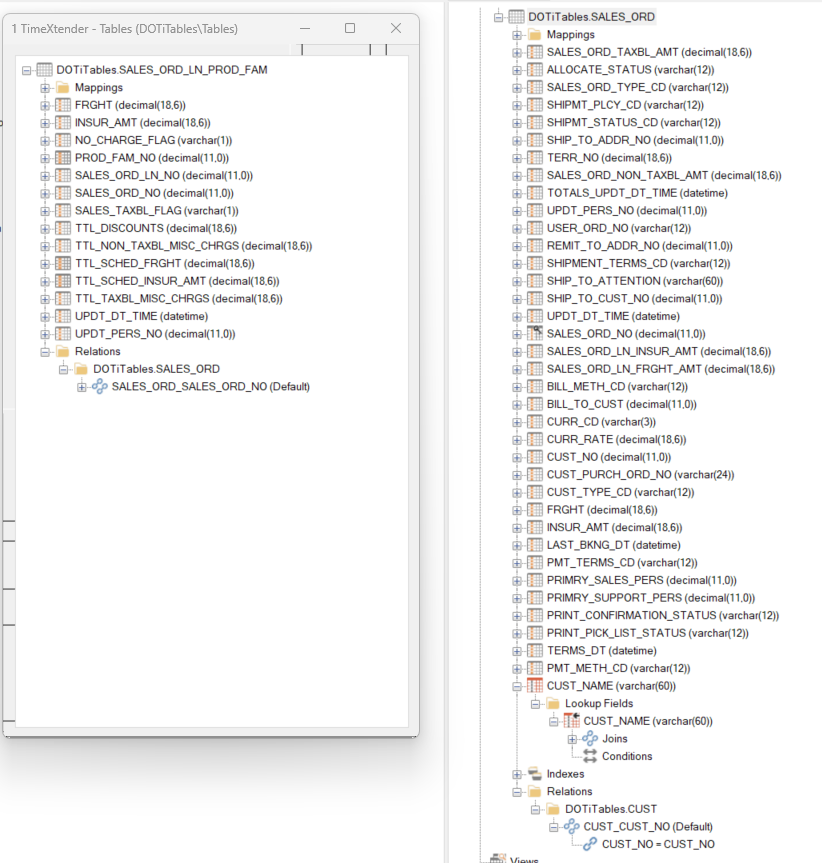The width and height of the screenshot is (822, 863).
Task: Click the field icon next to NO_CHARGE_FLAG
Action: 63,140
